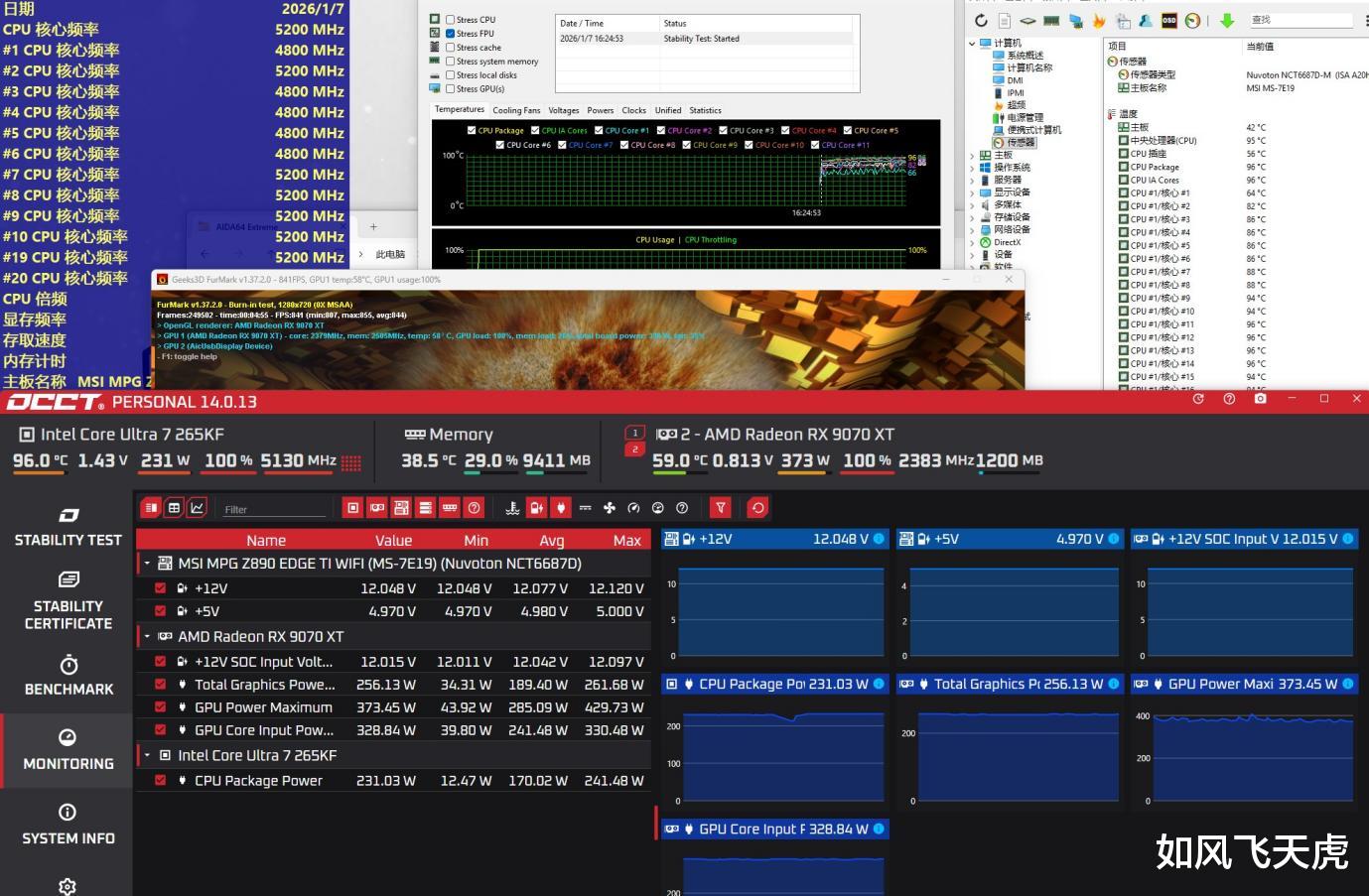Open OCCT Benchmark section
Screen dimensions: 1369x896
pos(68,676)
